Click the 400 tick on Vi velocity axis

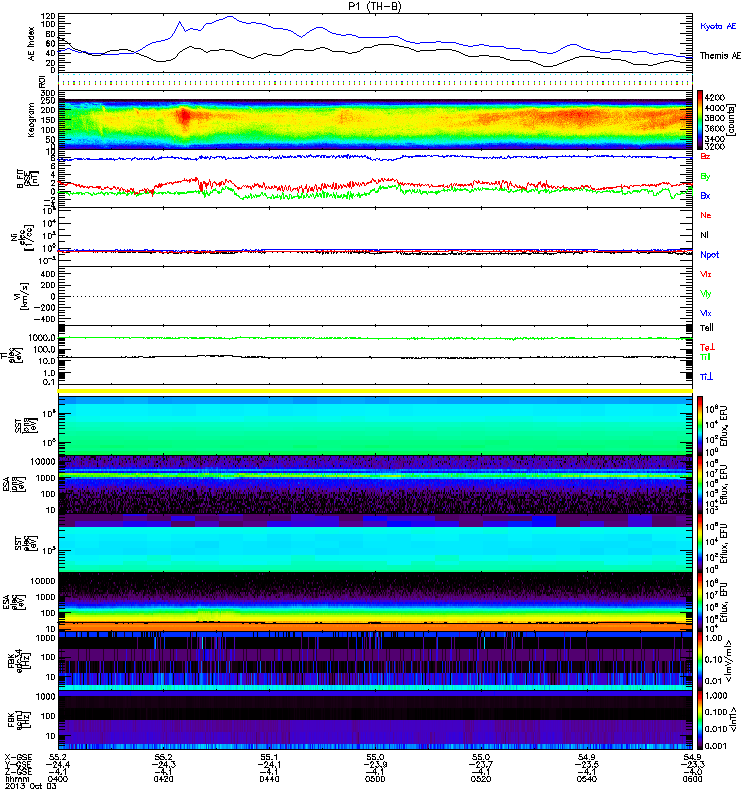[48, 273]
